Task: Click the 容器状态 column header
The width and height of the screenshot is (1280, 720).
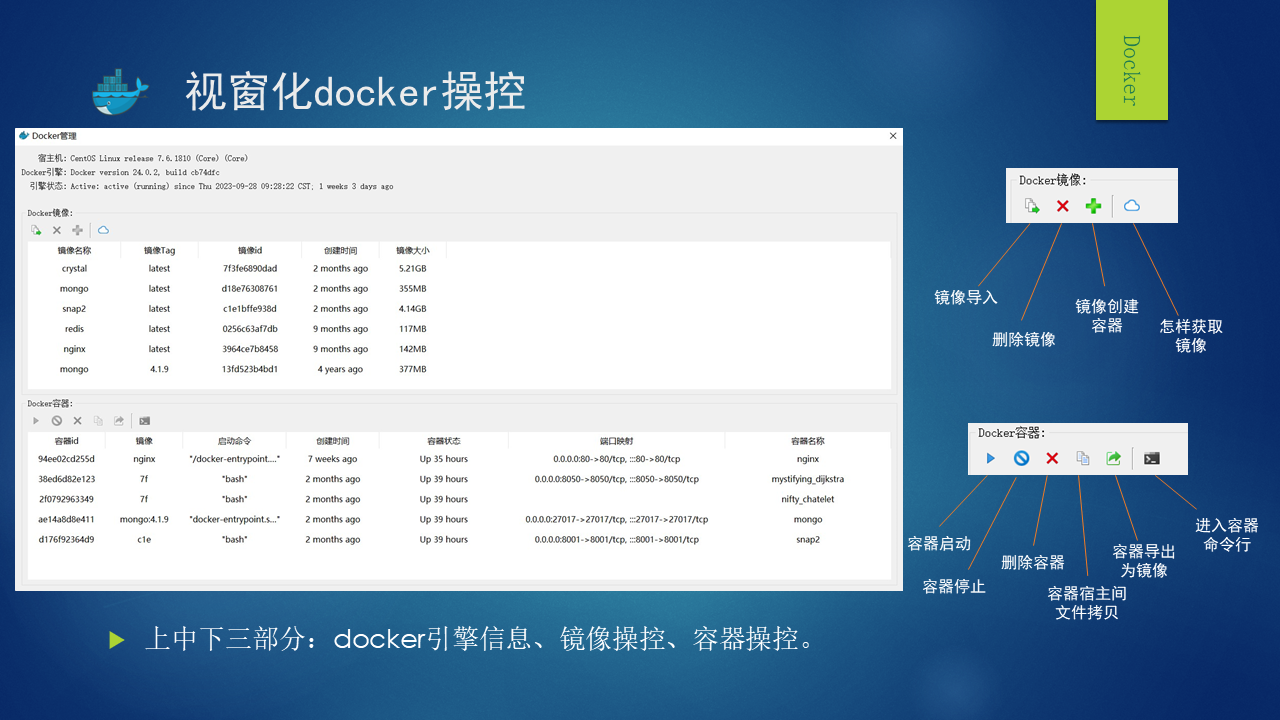Action: pos(444,441)
